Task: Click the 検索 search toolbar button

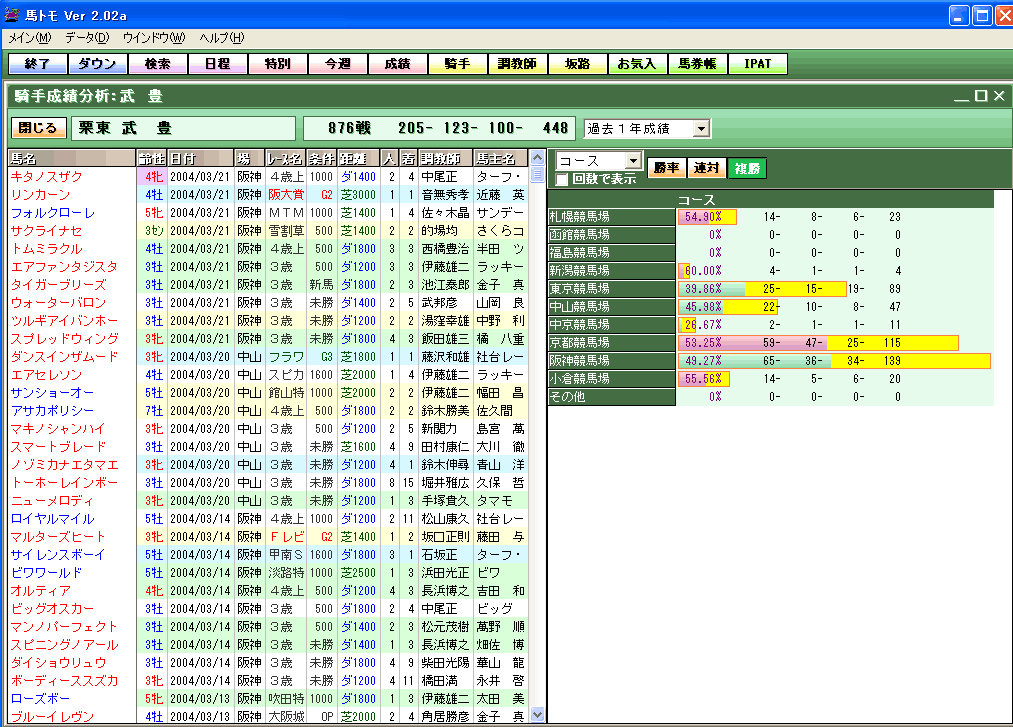Action: point(157,64)
